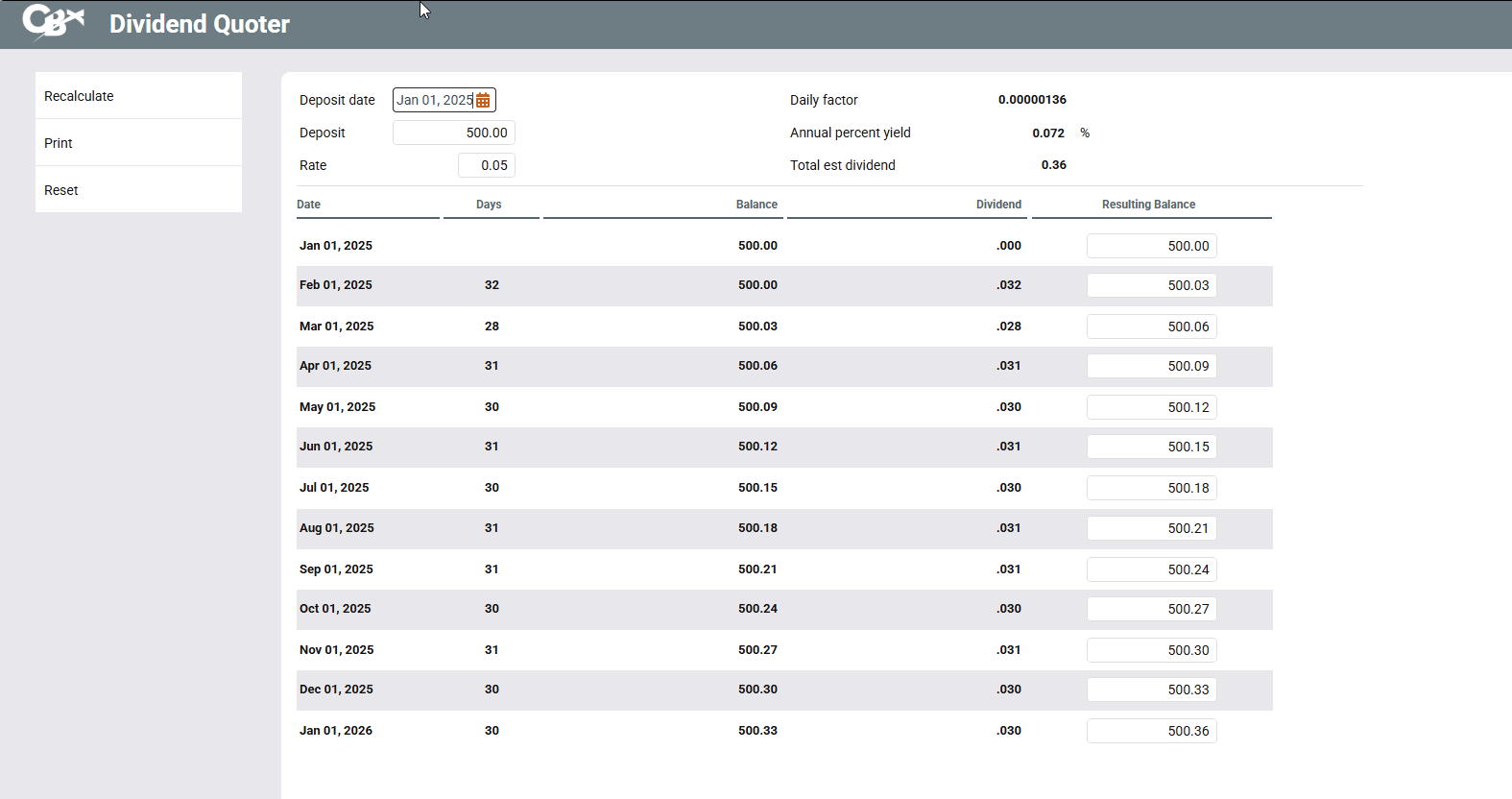The width and height of the screenshot is (1512, 799).
Task: Focus the Deposit amount input
Action: [x=454, y=133]
